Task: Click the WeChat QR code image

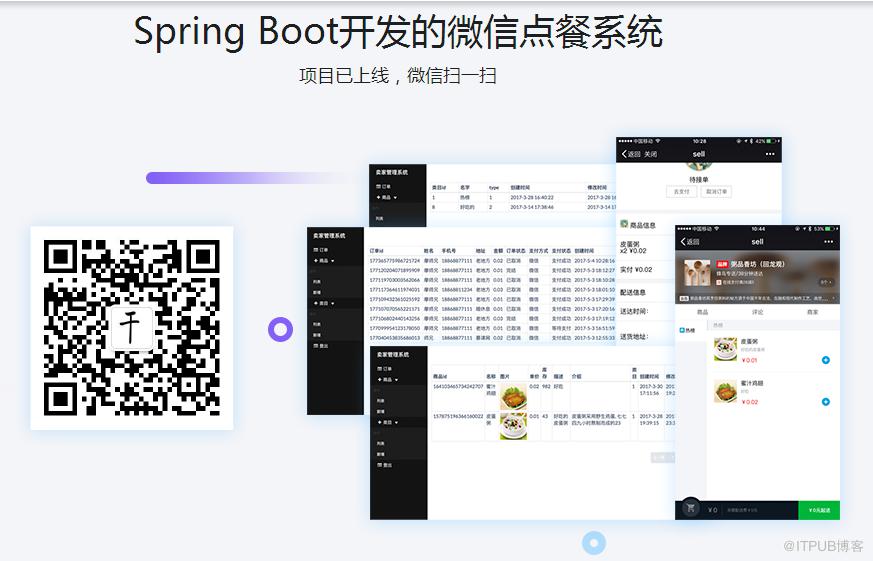Action: click(x=132, y=328)
